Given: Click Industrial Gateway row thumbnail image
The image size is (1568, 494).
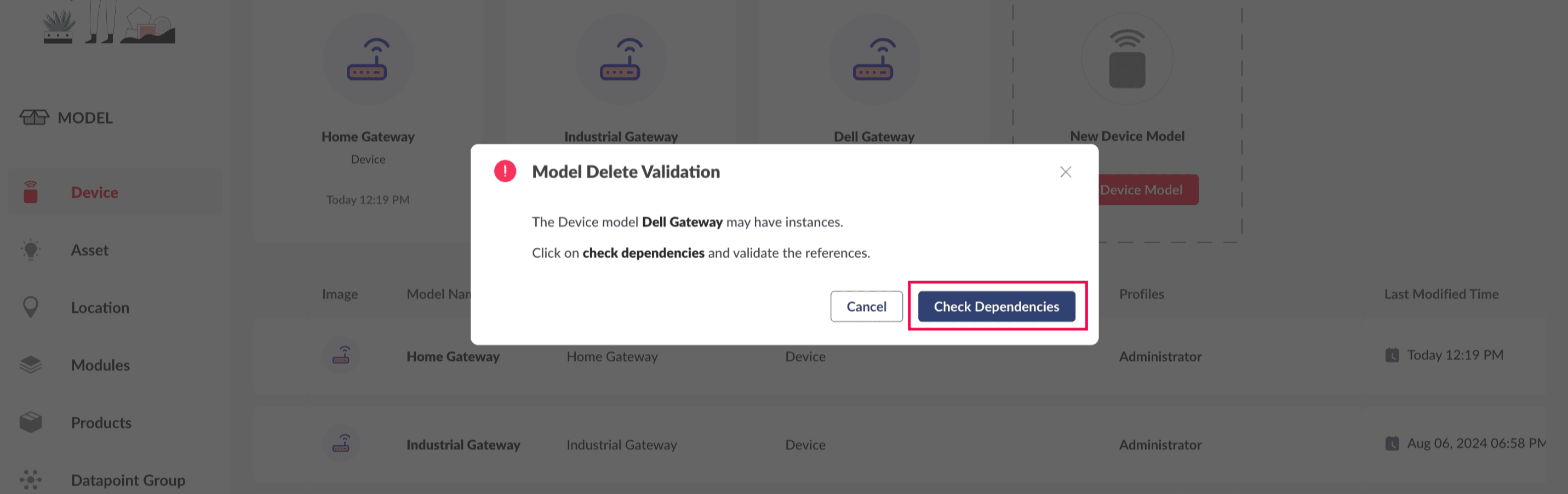Looking at the screenshot, I should coord(341,444).
